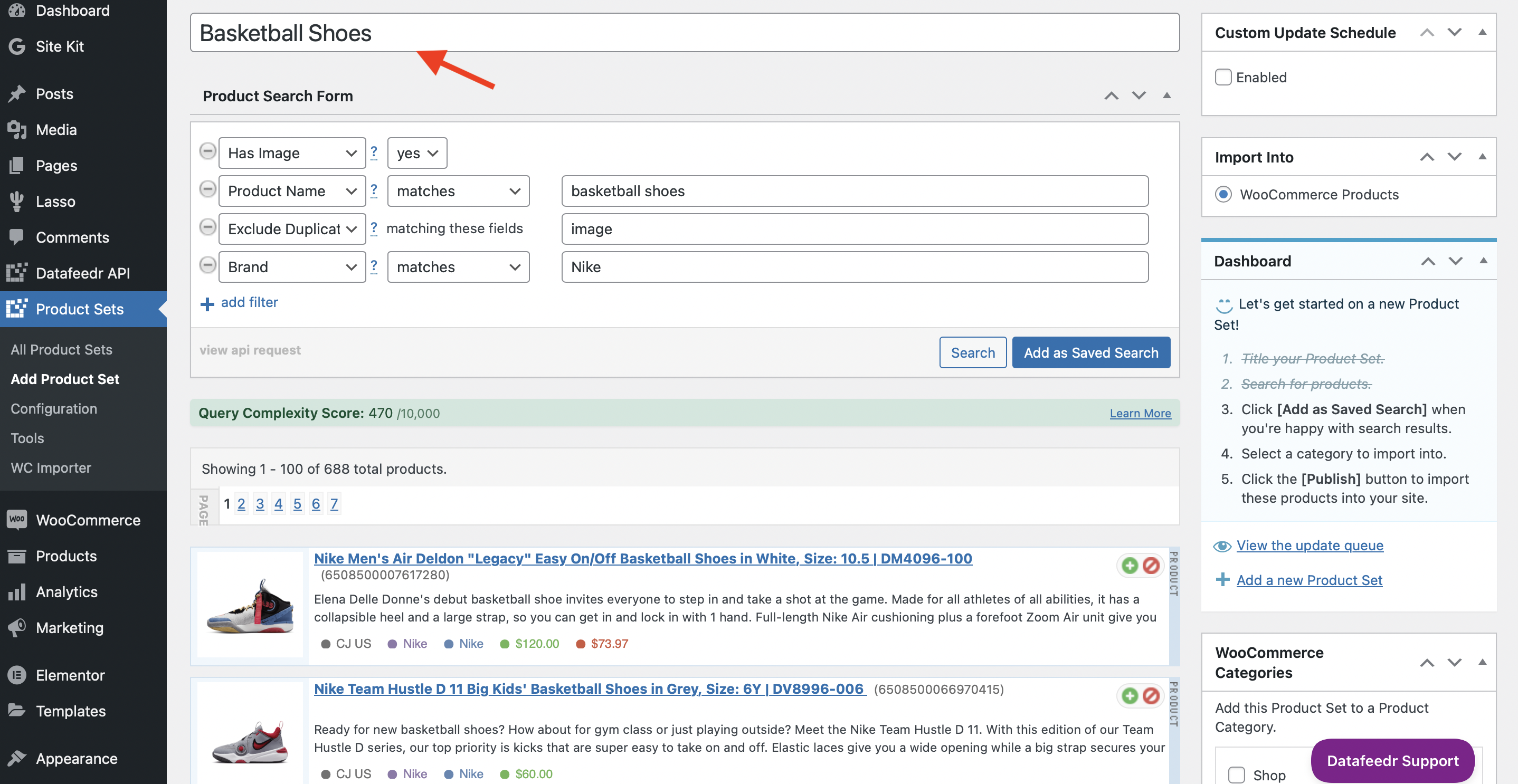Click the Datafeedr API icon in sidebar

17,273
